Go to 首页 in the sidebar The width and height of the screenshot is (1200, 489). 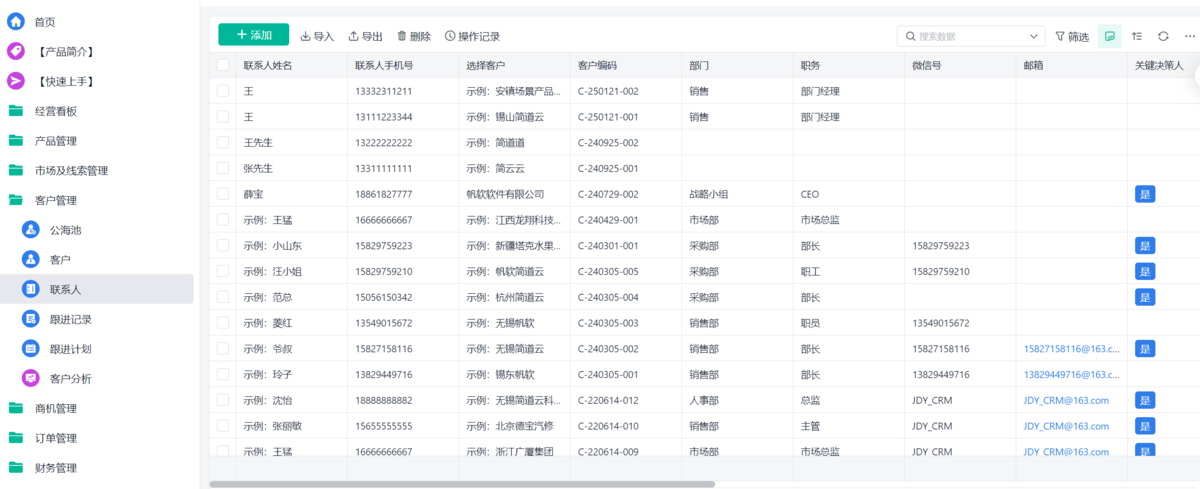(x=45, y=21)
